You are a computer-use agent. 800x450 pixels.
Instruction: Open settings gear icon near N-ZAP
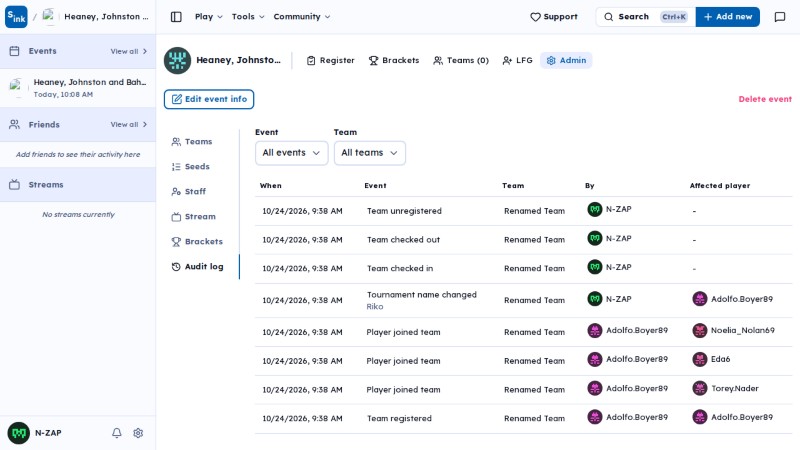[x=138, y=433]
